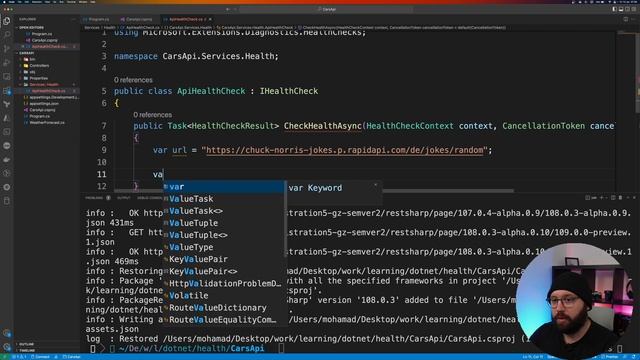Collapse the Open Editors section
Screen dimensions: 640x360
coord(31,27)
